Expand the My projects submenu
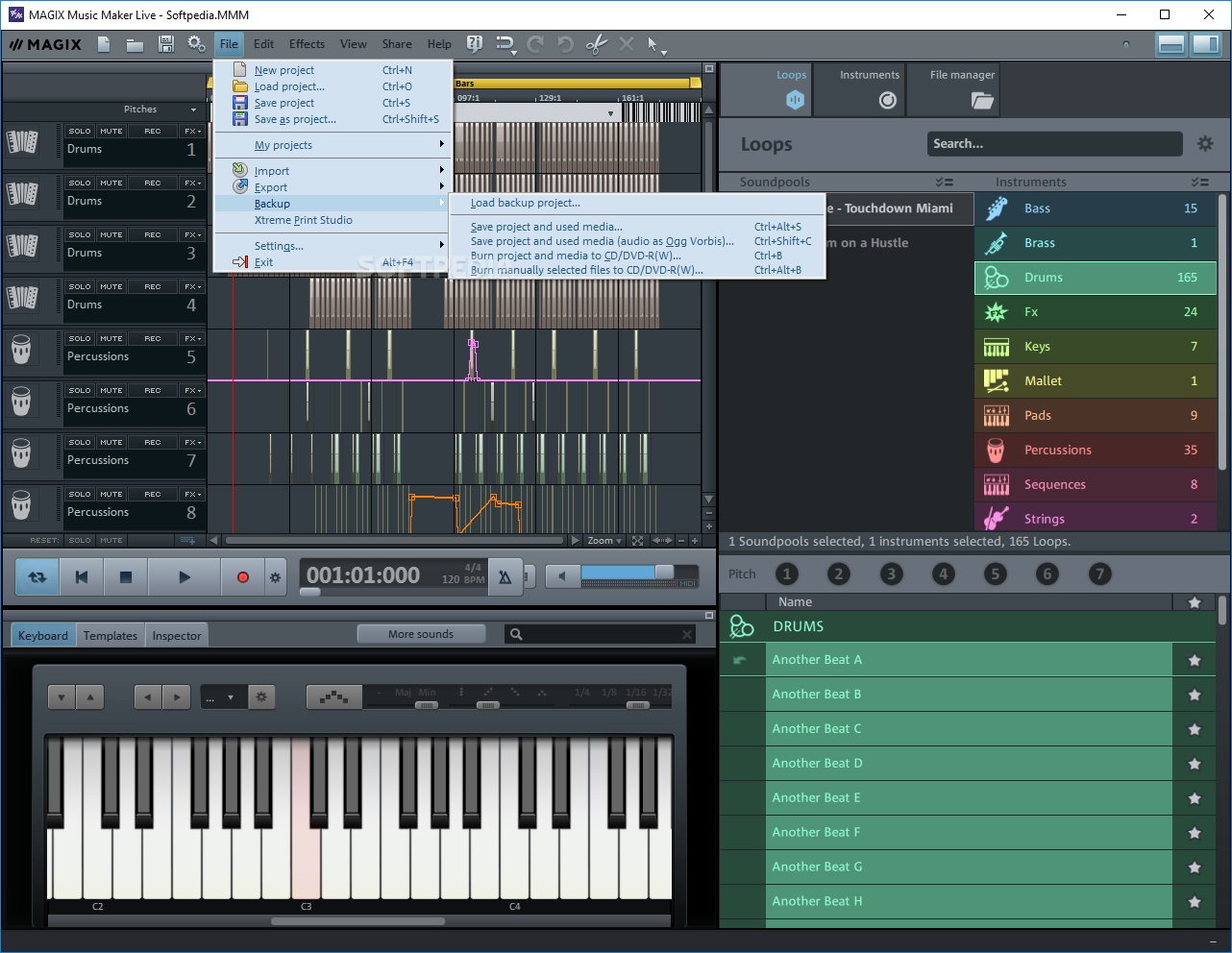The image size is (1232, 953). point(332,145)
